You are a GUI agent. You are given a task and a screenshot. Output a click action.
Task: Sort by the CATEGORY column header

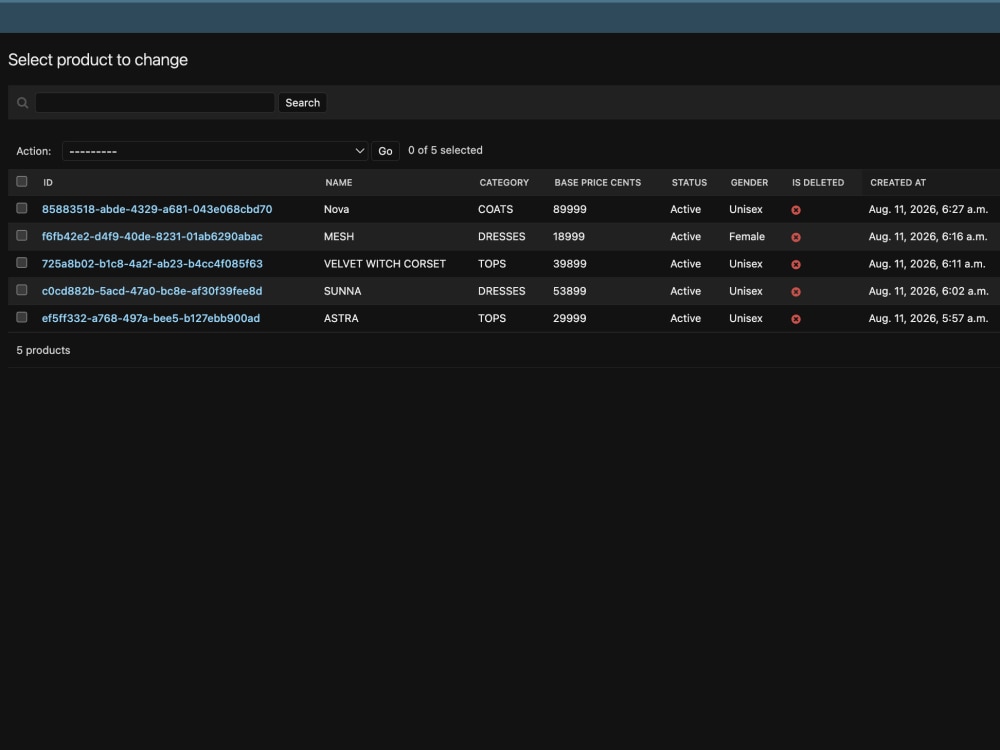point(504,182)
